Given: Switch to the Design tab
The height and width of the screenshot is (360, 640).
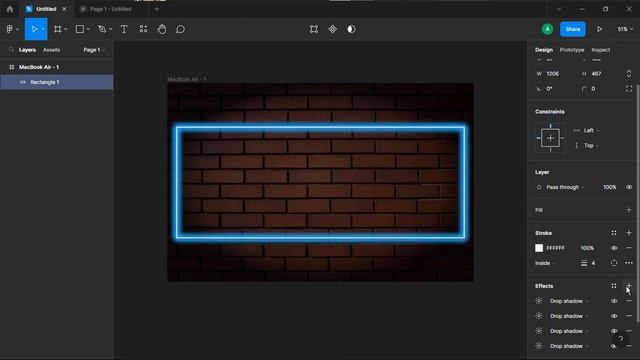Looking at the screenshot, I should (544, 50).
